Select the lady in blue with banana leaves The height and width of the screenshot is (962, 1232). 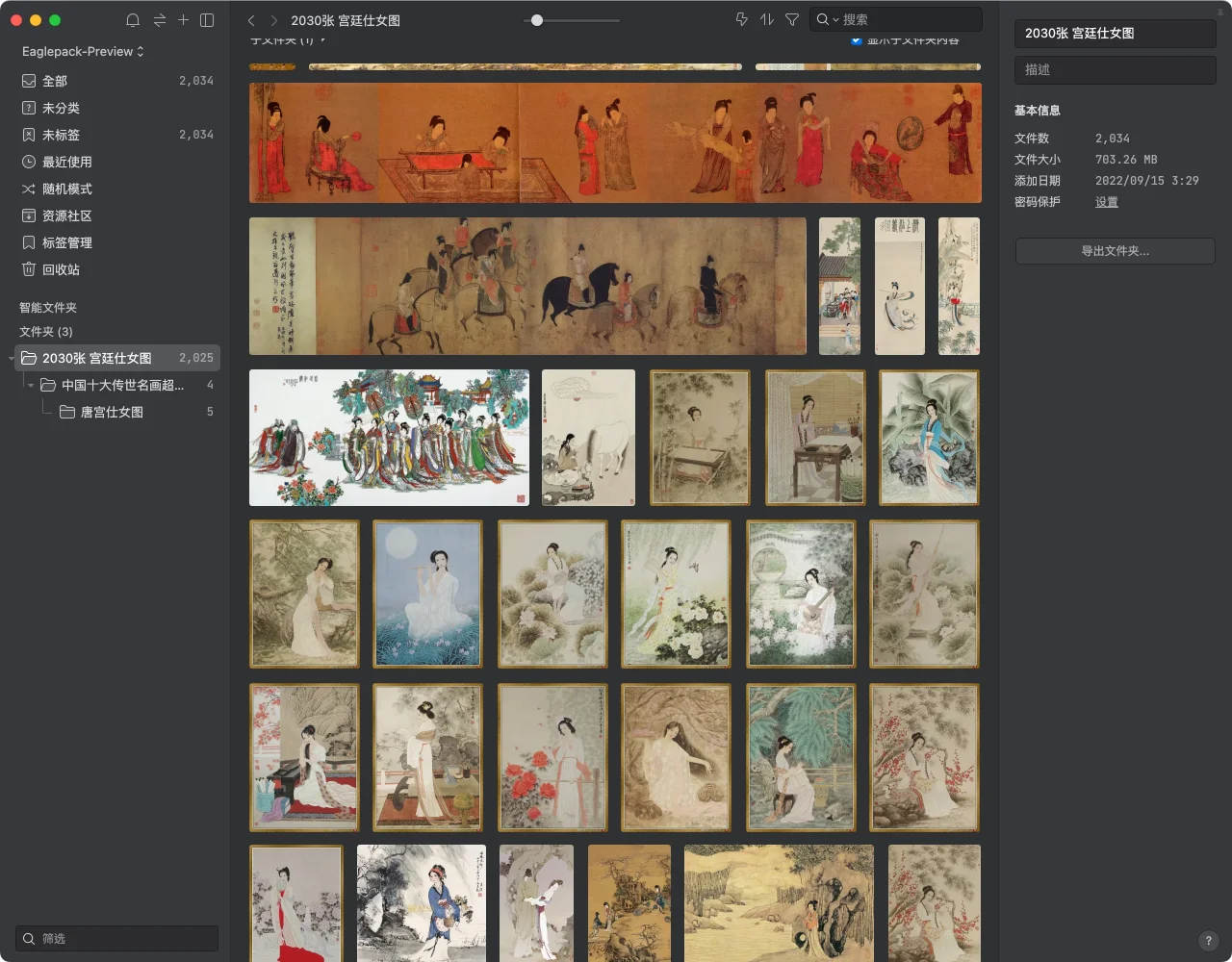[929, 438]
